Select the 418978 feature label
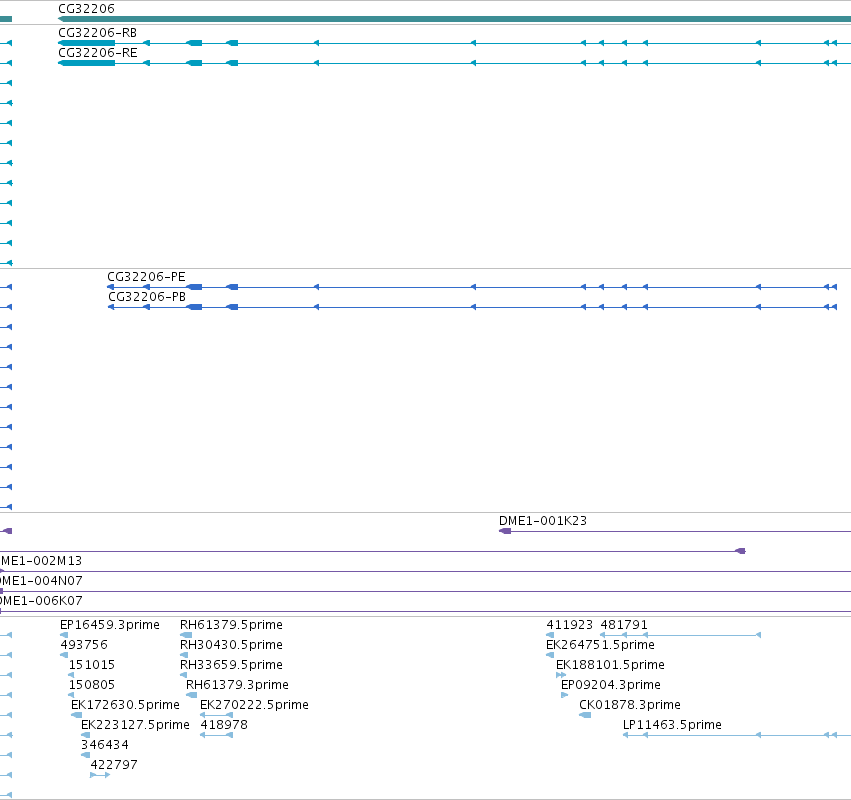The width and height of the screenshot is (851, 800). click(224, 725)
